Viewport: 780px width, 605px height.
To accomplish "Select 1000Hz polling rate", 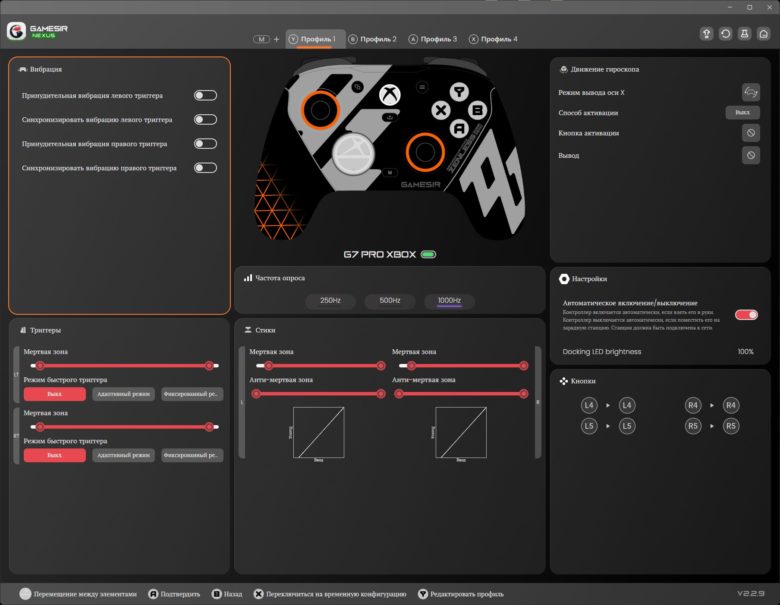I will (x=449, y=301).
